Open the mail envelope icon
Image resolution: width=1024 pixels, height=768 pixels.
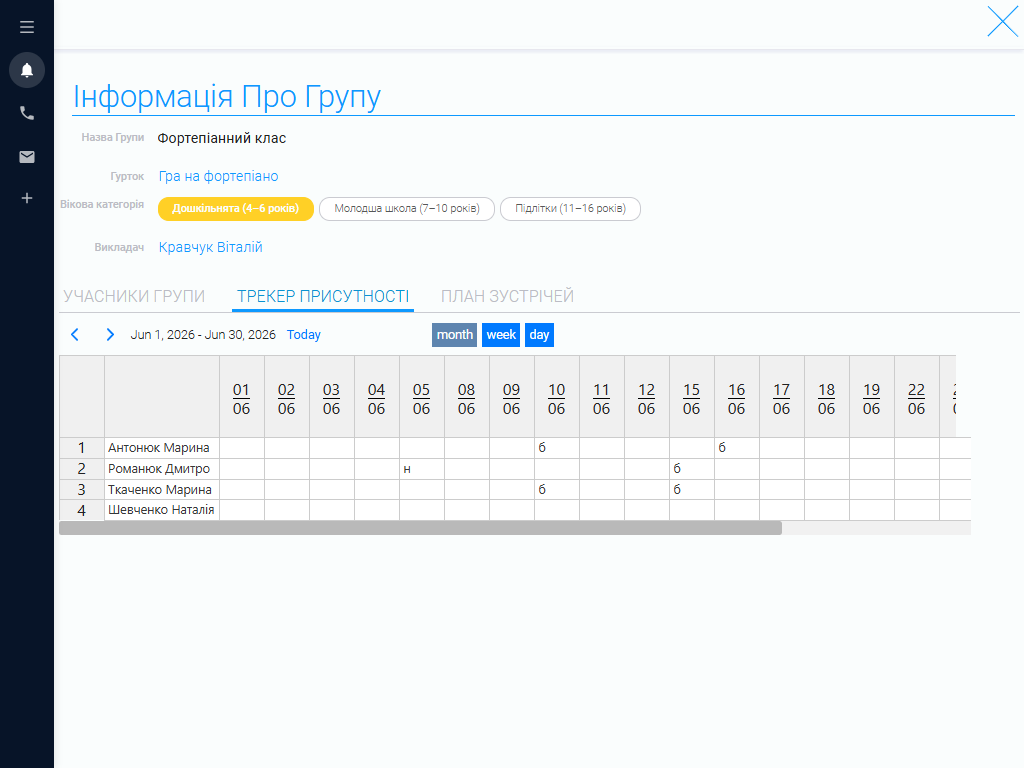point(27,157)
